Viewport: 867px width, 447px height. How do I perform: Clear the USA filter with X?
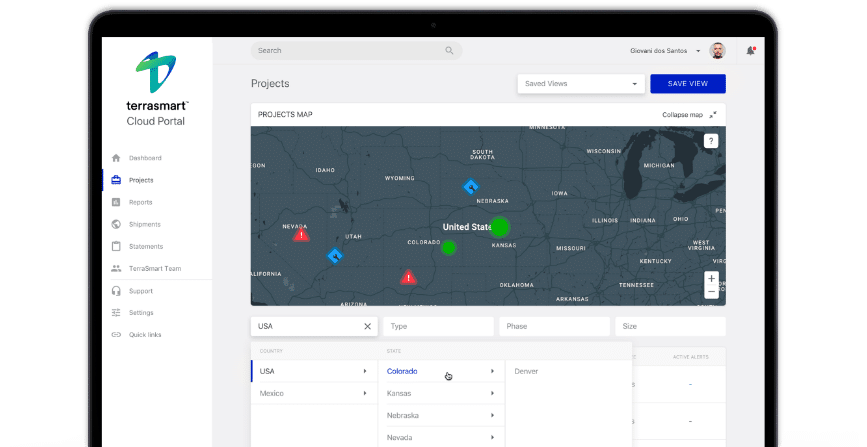(367, 326)
